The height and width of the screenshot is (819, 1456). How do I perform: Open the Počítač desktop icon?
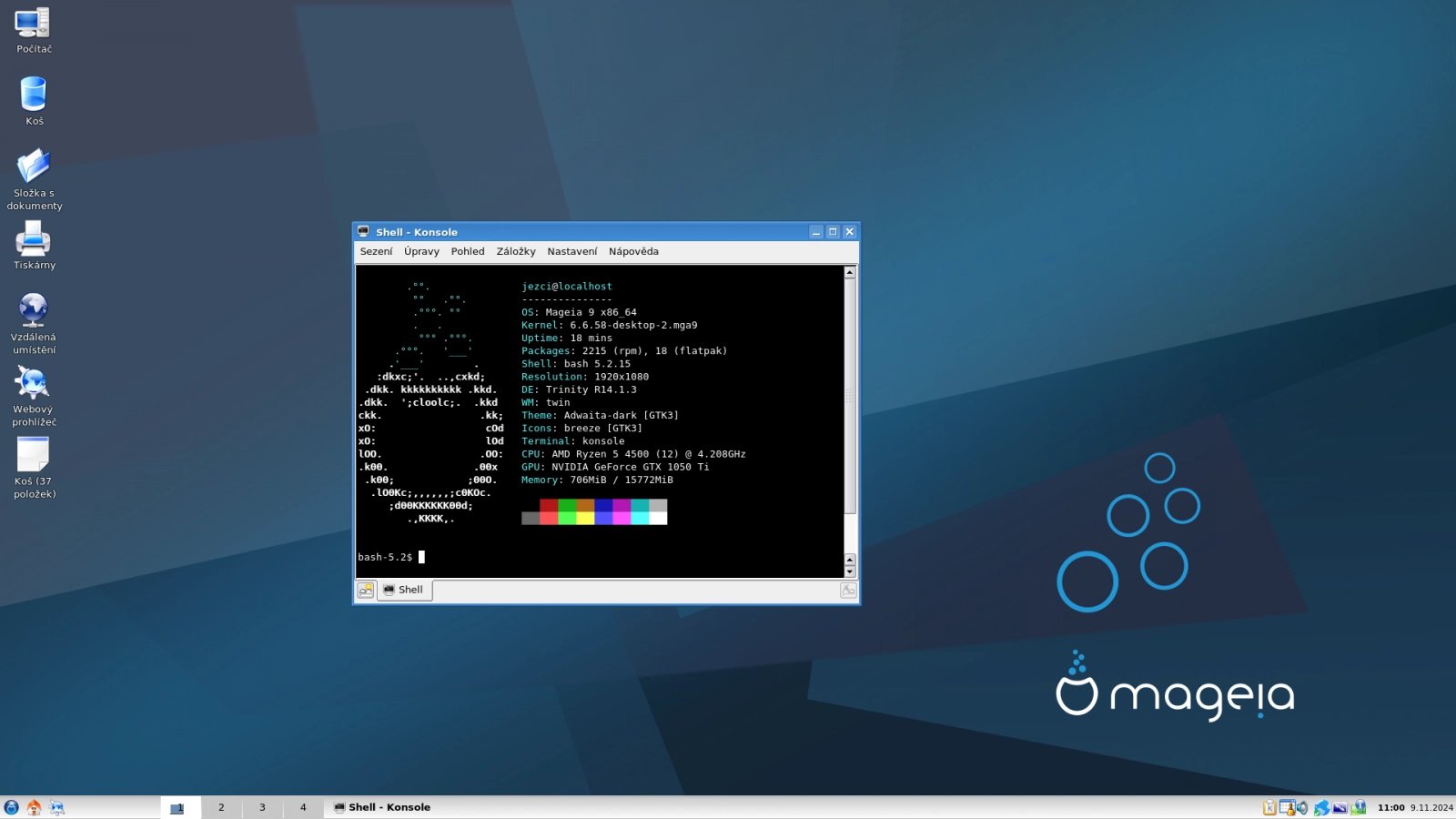(x=34, y=30)
